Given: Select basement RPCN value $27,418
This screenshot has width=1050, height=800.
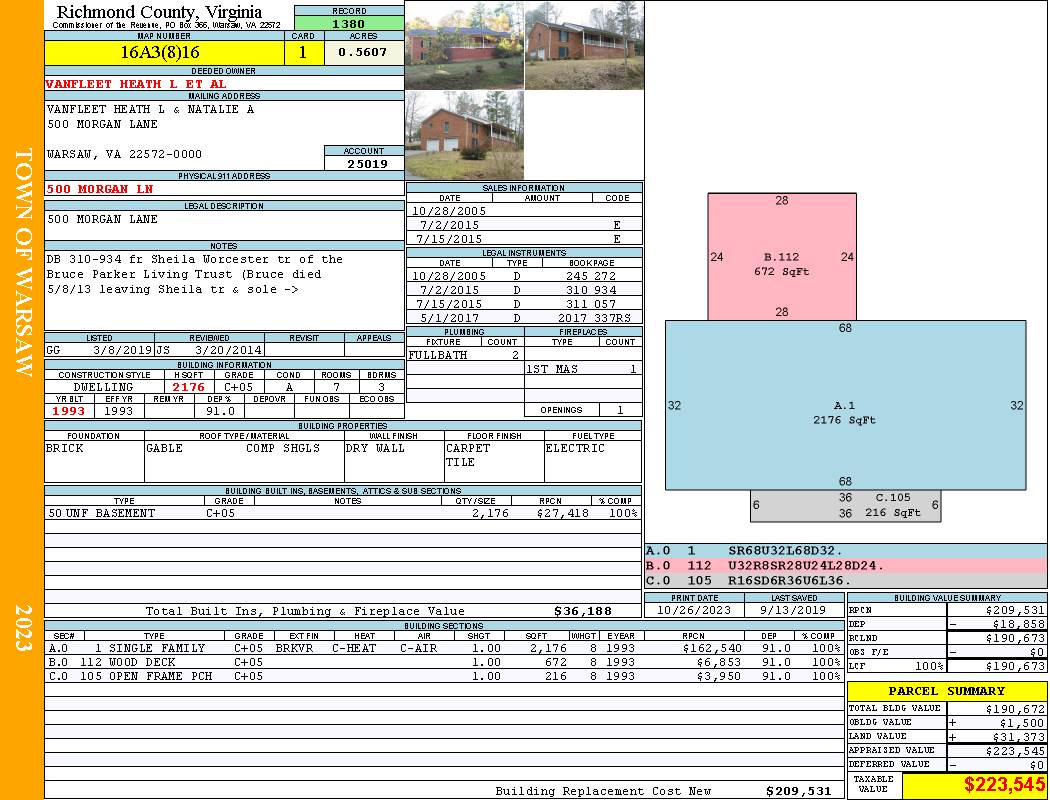Looking at the screenshot, I should (x=562, y=513).
